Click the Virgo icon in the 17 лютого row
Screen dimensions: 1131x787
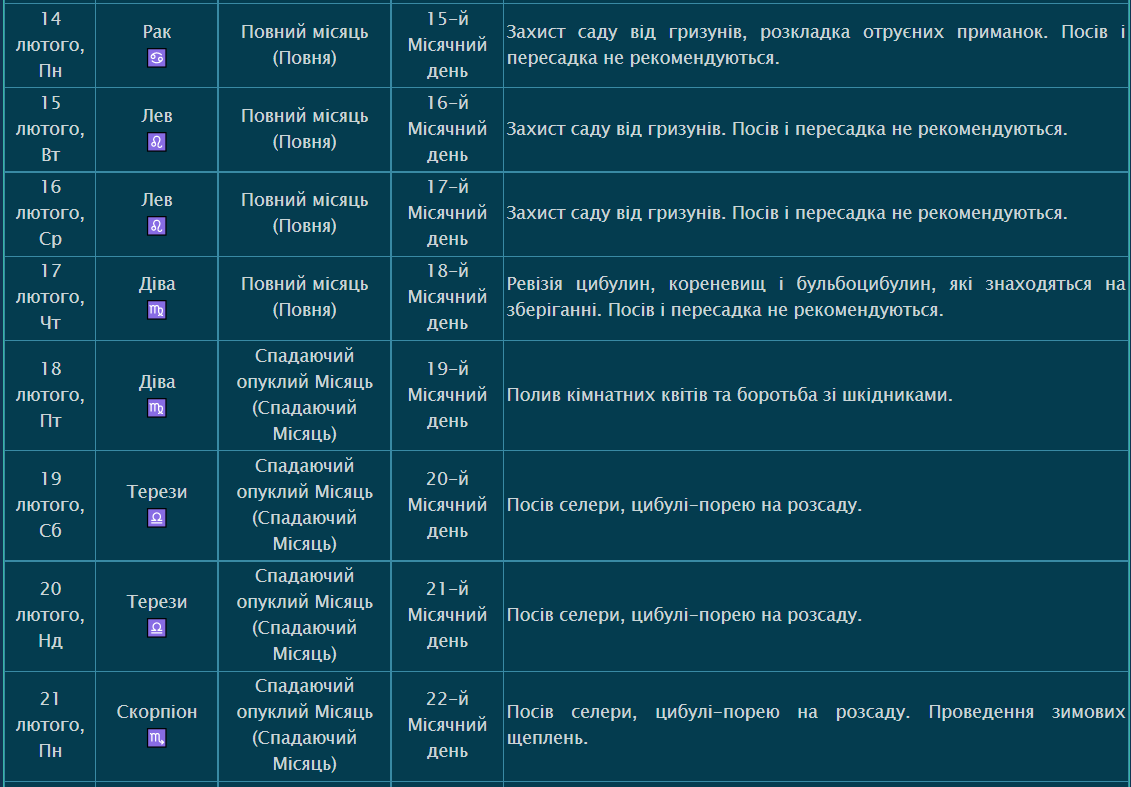point(157,310)
